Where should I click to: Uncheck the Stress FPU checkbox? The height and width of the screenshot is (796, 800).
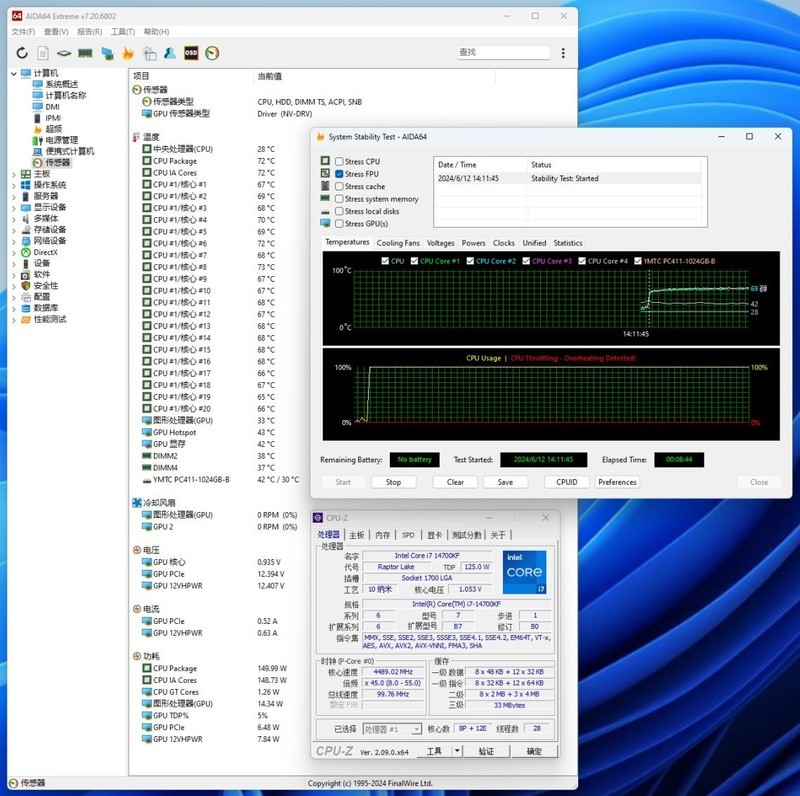[x=340, y=174]
